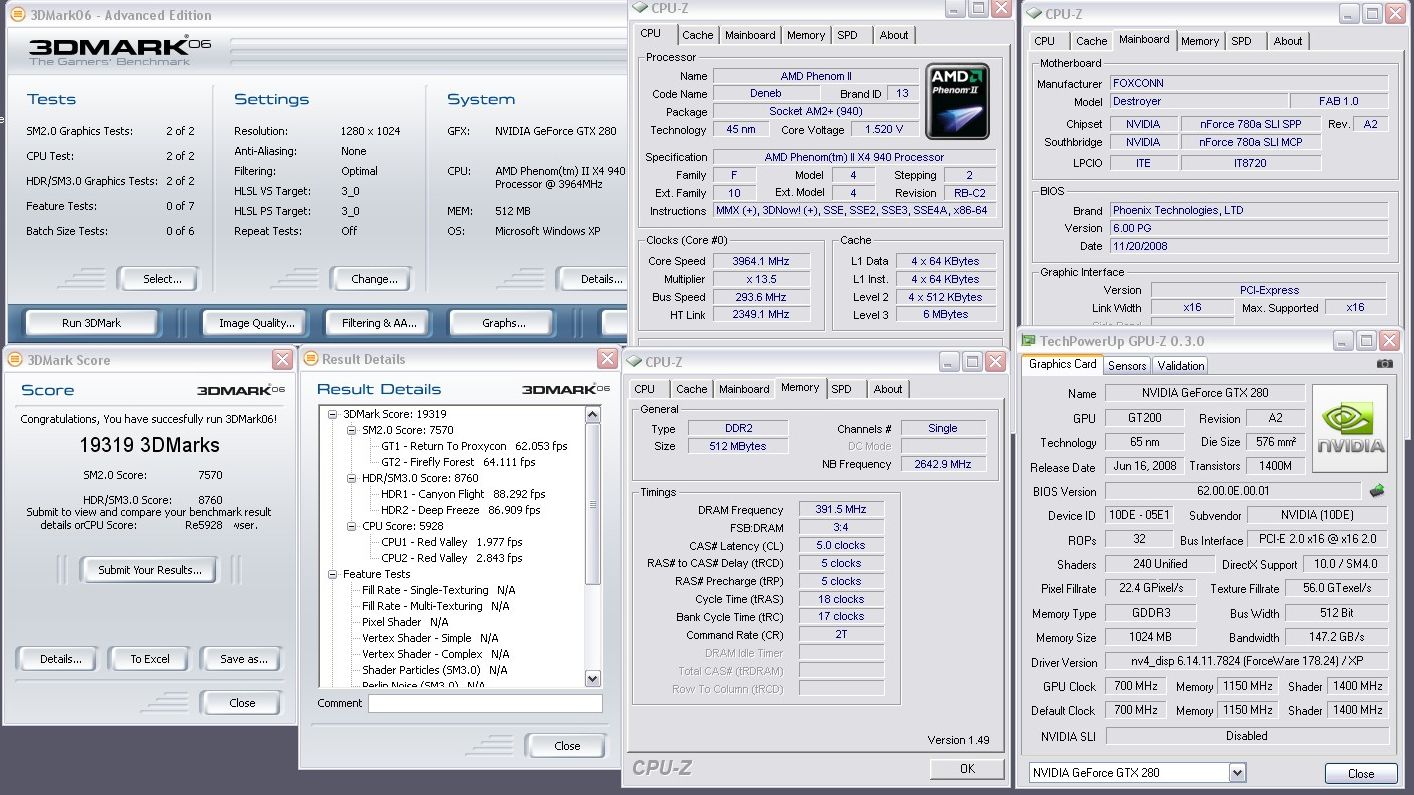Click OK in the CPU-Z Memory window
The width and height of the screenshot is (1414, 795).
coord(967,769)
